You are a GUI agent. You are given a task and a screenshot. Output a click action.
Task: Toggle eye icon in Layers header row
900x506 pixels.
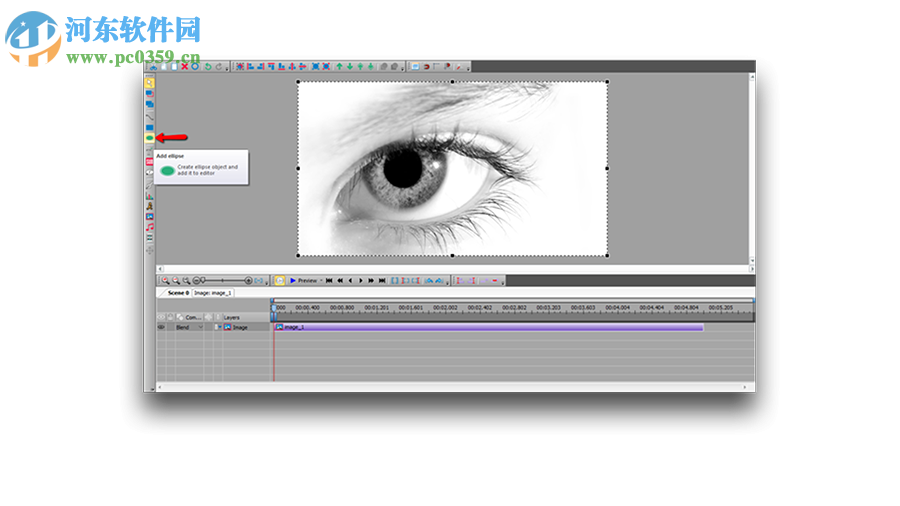coord(161,317)
